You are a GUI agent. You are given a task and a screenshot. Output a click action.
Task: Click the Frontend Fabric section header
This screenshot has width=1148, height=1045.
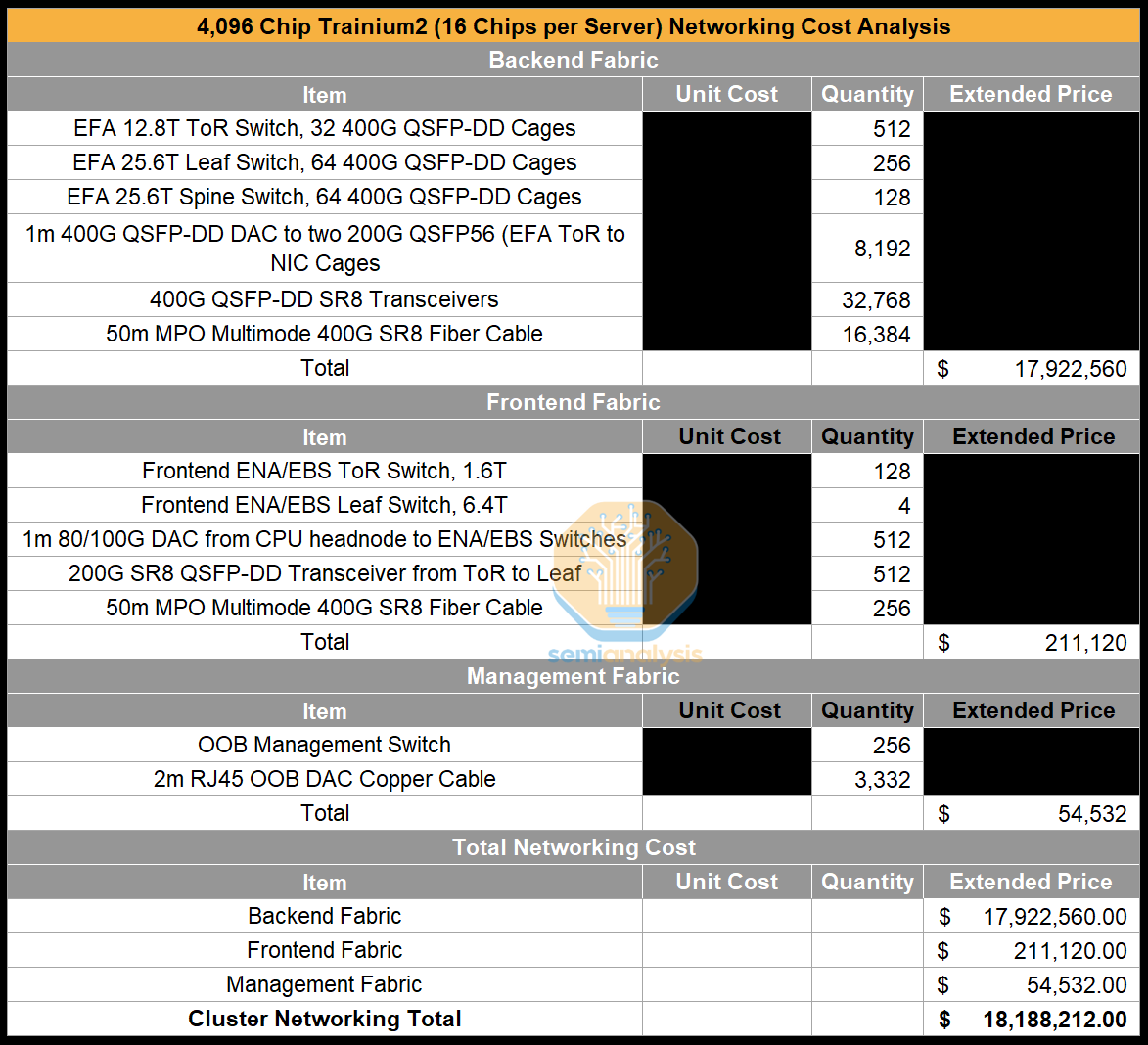(x=574, y=402)
